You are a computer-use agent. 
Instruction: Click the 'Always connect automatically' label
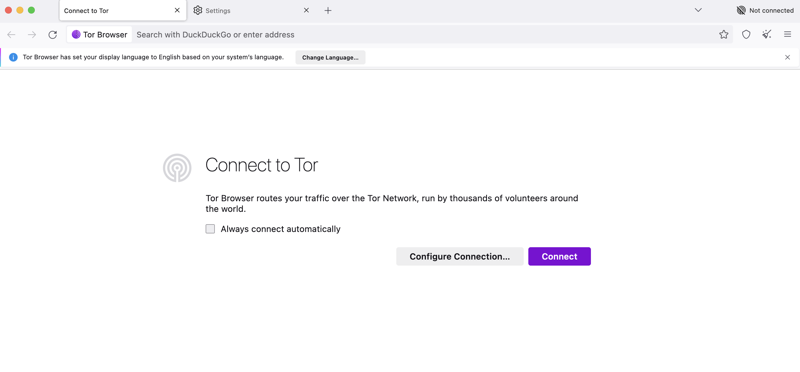[x=280, y=229]
